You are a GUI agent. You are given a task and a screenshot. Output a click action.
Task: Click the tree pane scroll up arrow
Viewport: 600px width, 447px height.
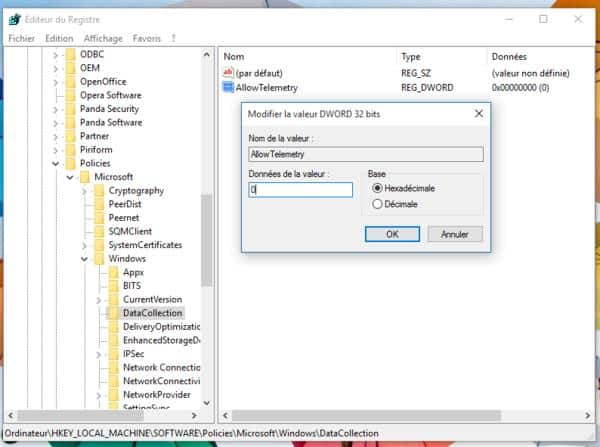point(207,55)
